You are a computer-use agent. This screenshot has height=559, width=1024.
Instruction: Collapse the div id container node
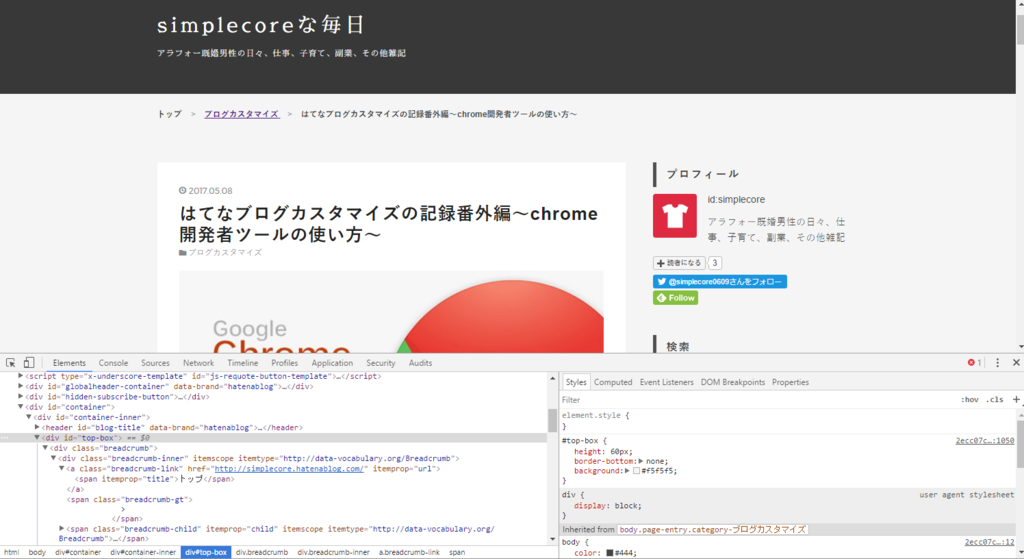(x=21, y=407)
